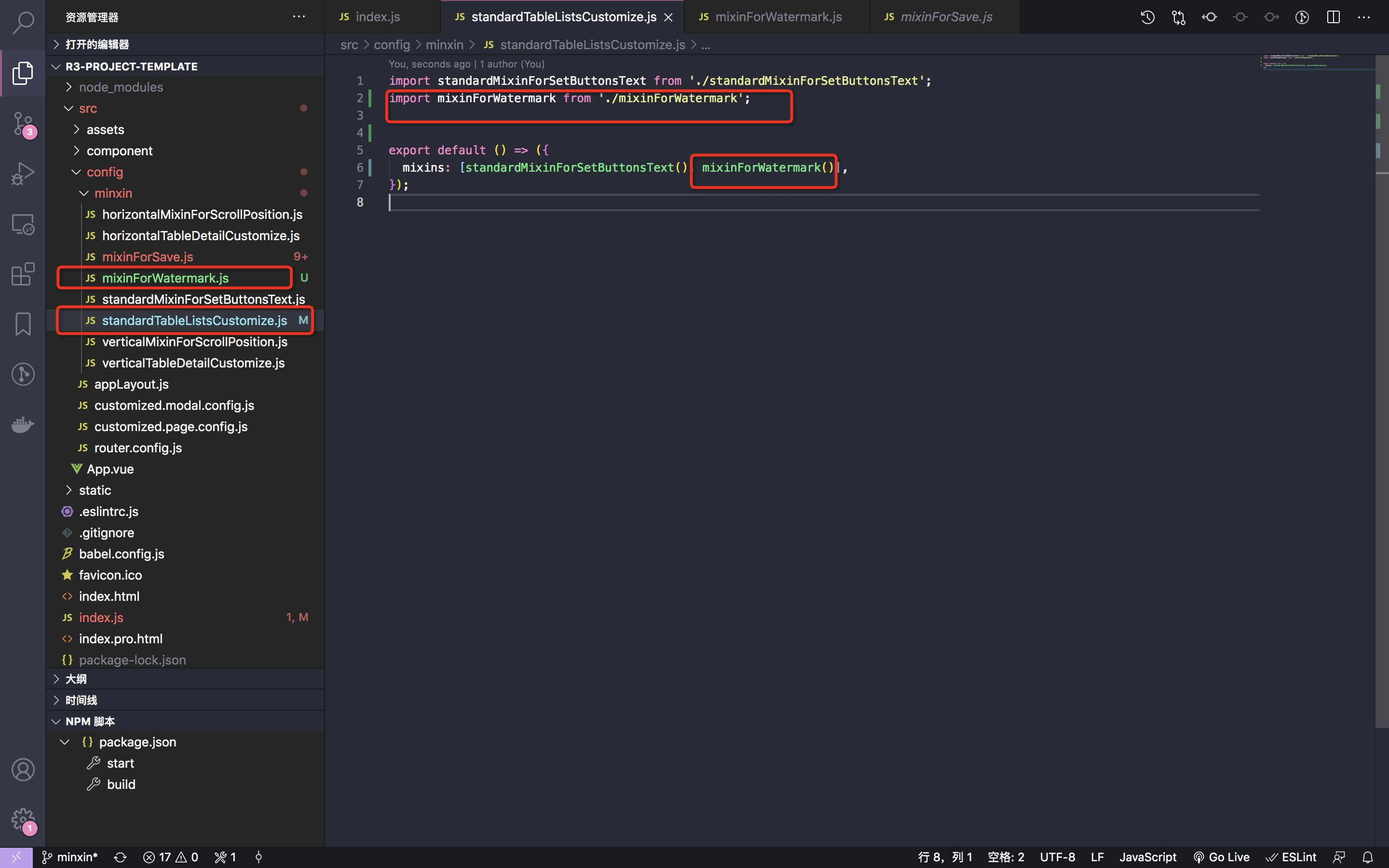1389x868 pixels.
Task: Close the standardTableListsCustomize.js tab
Action: pyautogui.click(x=668, y=17)
